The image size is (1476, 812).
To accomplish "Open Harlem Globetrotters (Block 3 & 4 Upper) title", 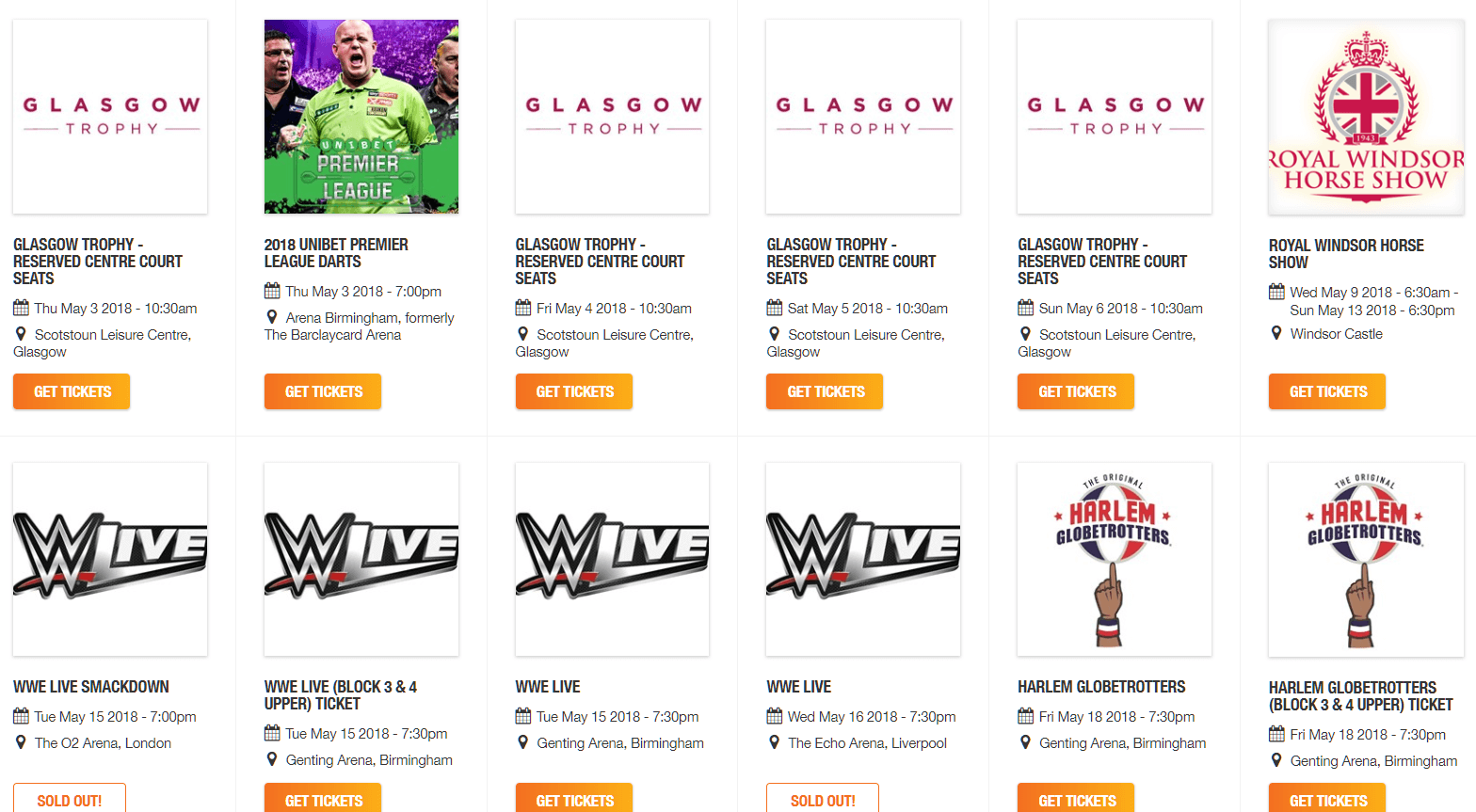I will coord(1361,696).
